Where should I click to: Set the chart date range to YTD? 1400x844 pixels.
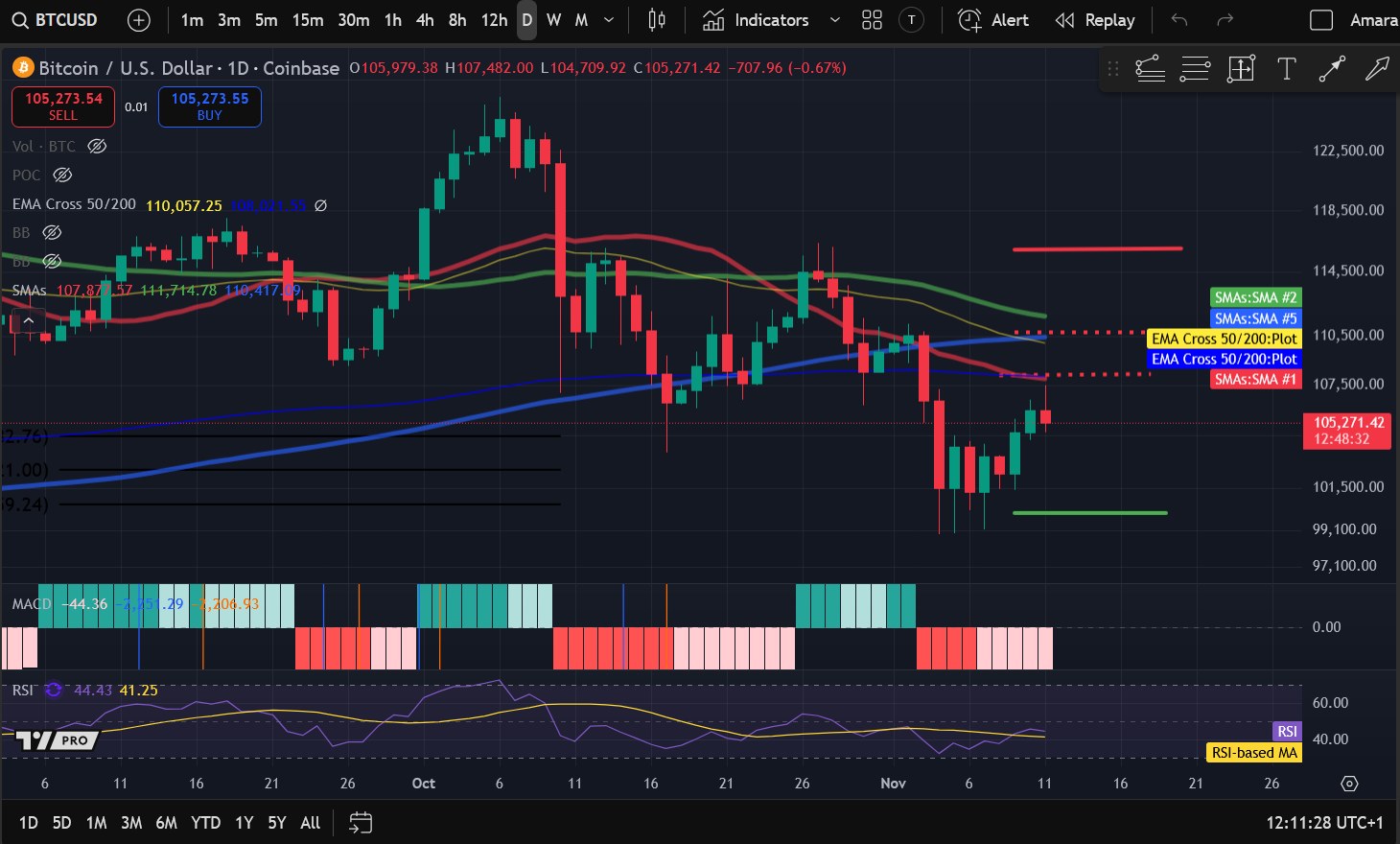pos(205,823)
